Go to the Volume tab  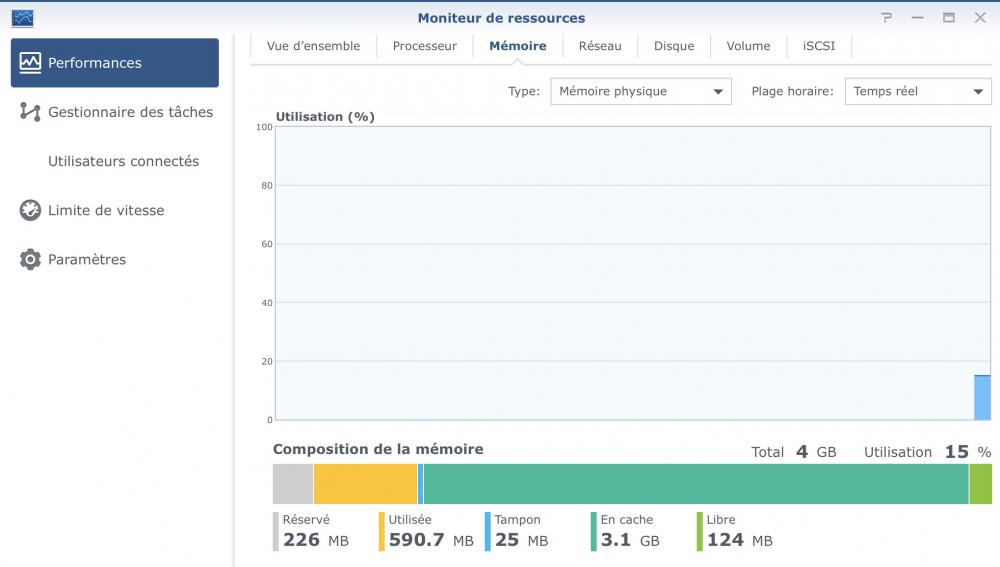point(748,46)
